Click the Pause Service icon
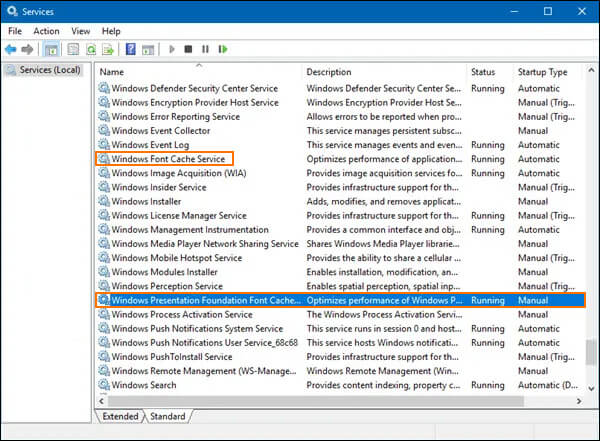Viewport: 600px width, 441px height. [205, 49]
